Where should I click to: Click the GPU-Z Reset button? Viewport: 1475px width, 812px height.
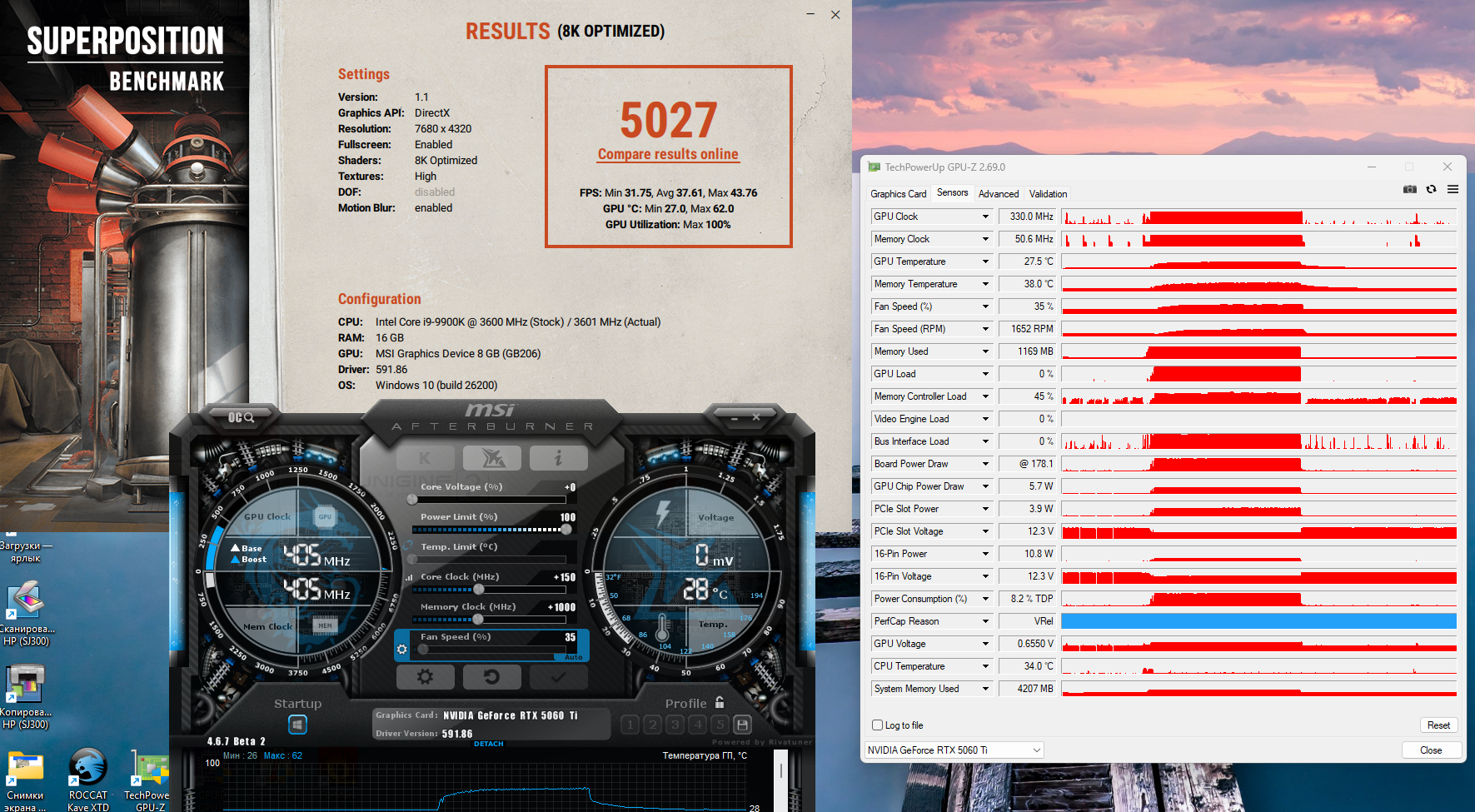[1438, 725]
